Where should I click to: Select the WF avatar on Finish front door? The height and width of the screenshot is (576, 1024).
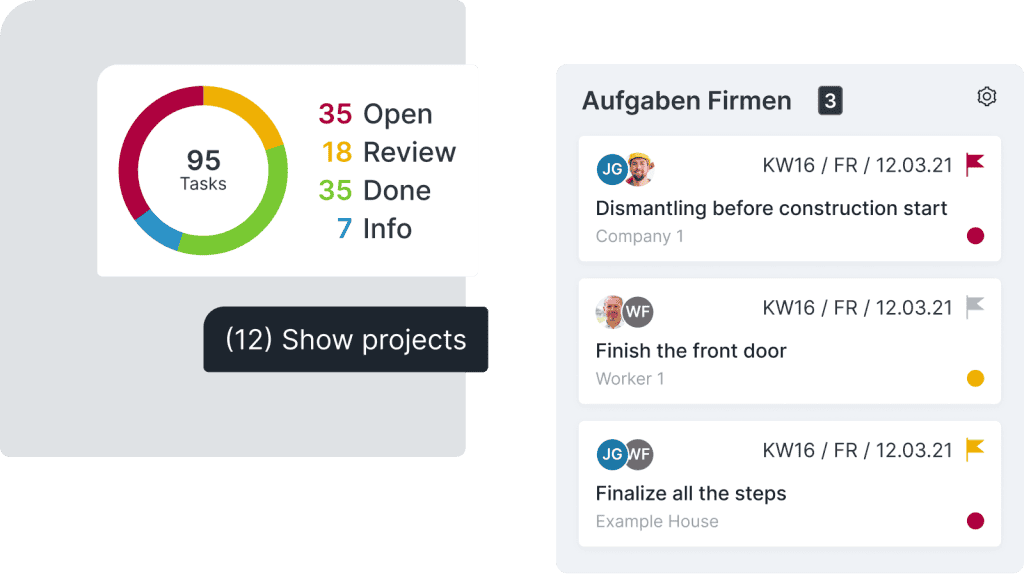coord(640,312)
